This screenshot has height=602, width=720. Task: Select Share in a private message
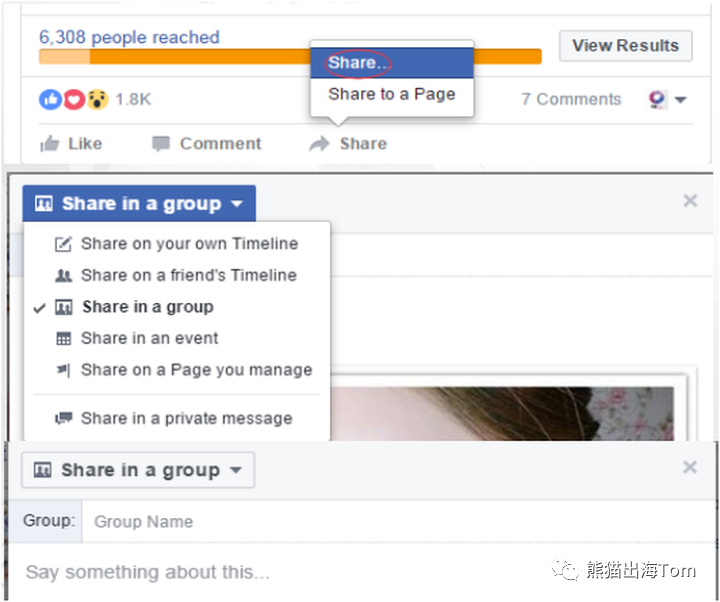tap(177, 418)
